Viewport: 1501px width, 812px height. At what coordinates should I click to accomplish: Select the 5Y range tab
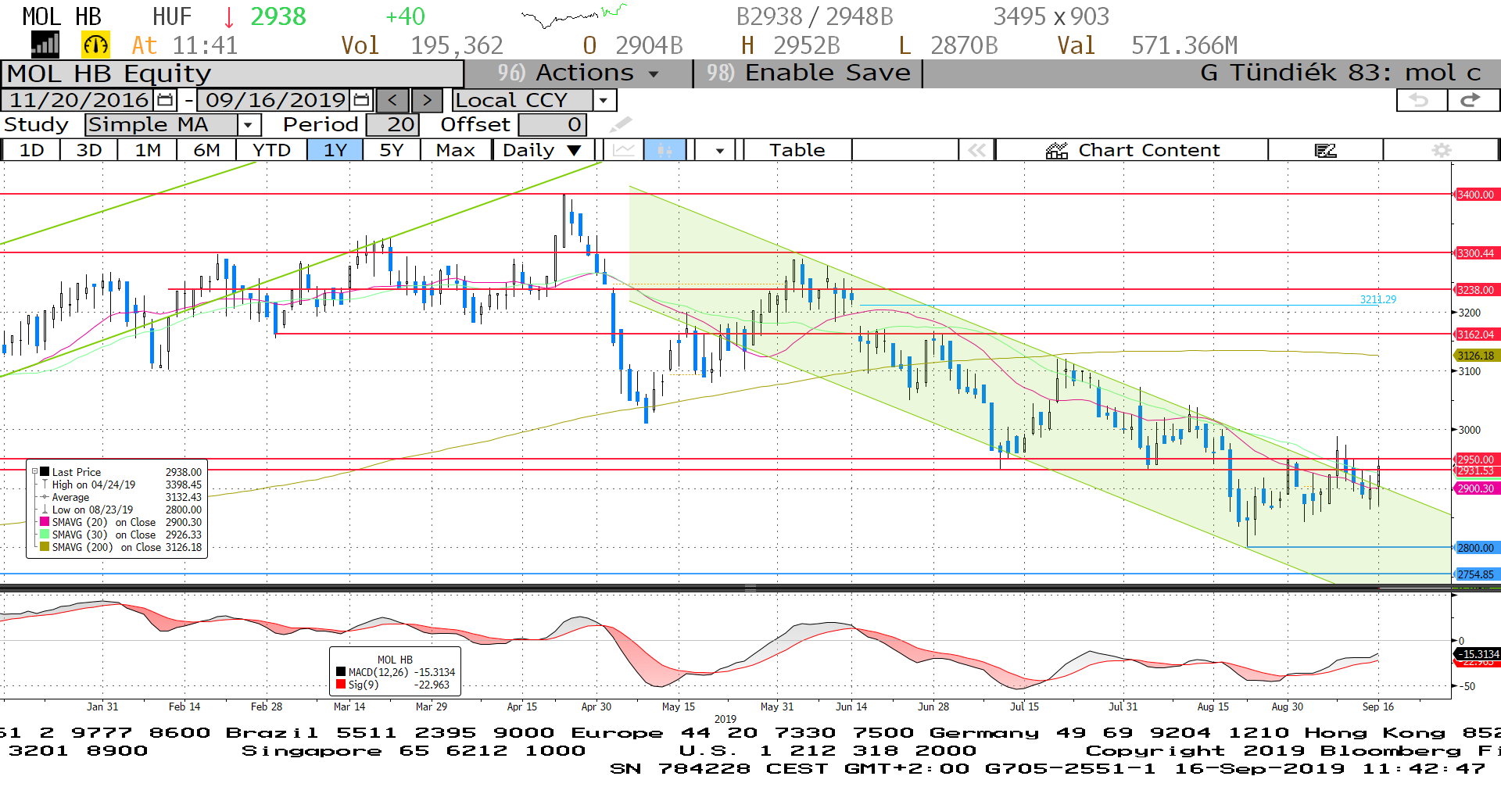[392, 150]
